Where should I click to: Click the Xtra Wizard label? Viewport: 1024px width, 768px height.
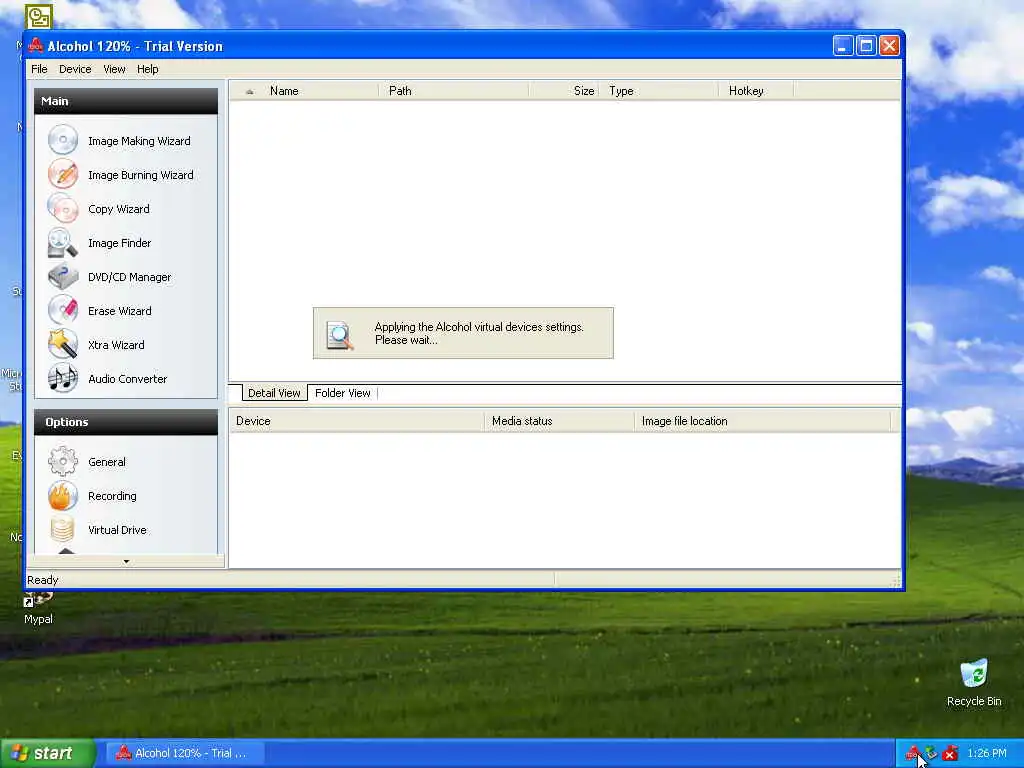pos(116,345)
